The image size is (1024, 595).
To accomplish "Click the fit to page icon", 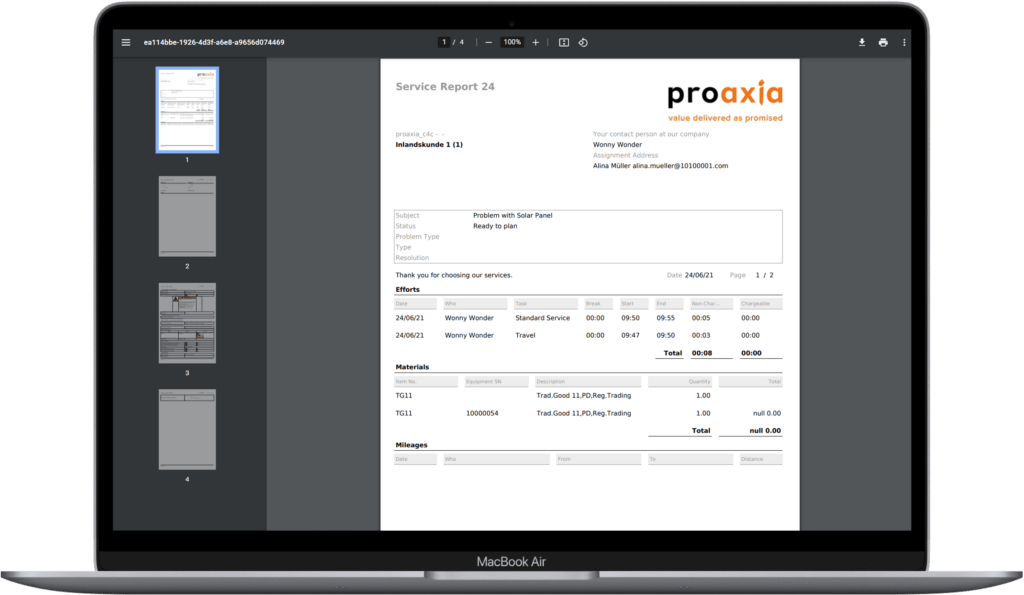I will point(564,42).
